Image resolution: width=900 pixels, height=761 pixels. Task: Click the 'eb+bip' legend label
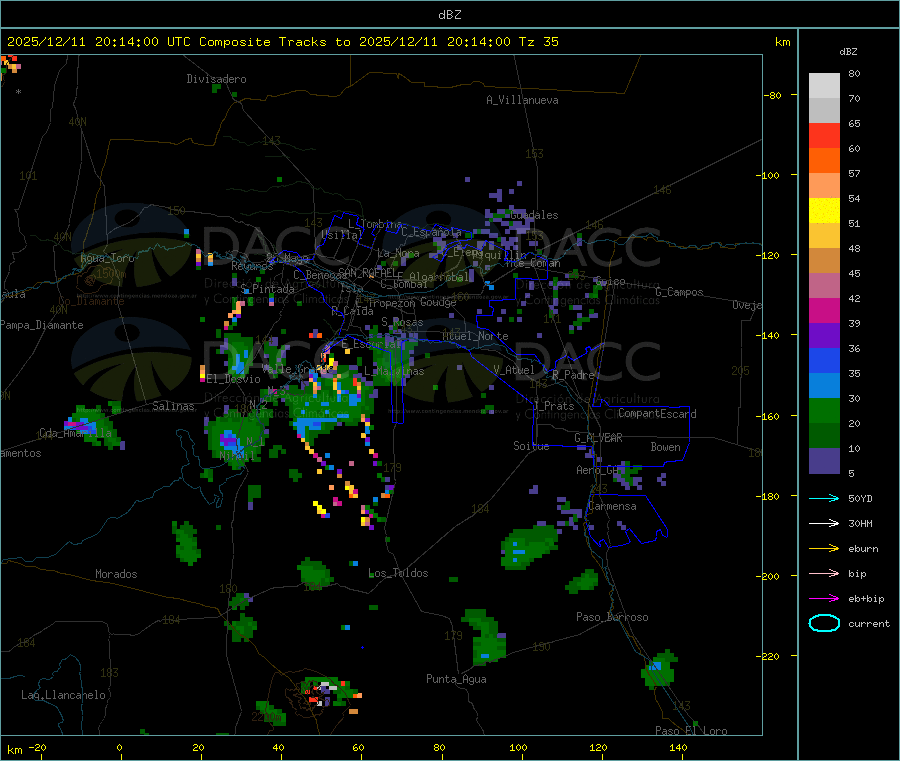(866, 599)
